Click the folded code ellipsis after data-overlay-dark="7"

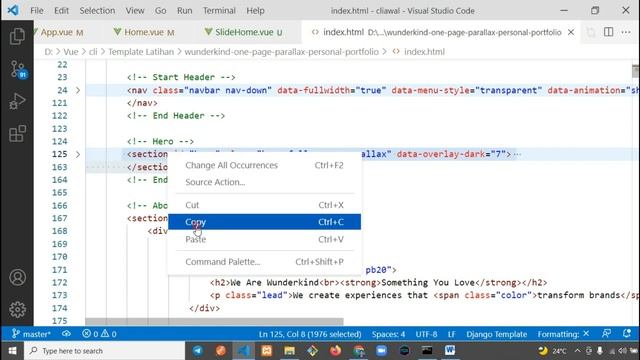tap(517, 154)
